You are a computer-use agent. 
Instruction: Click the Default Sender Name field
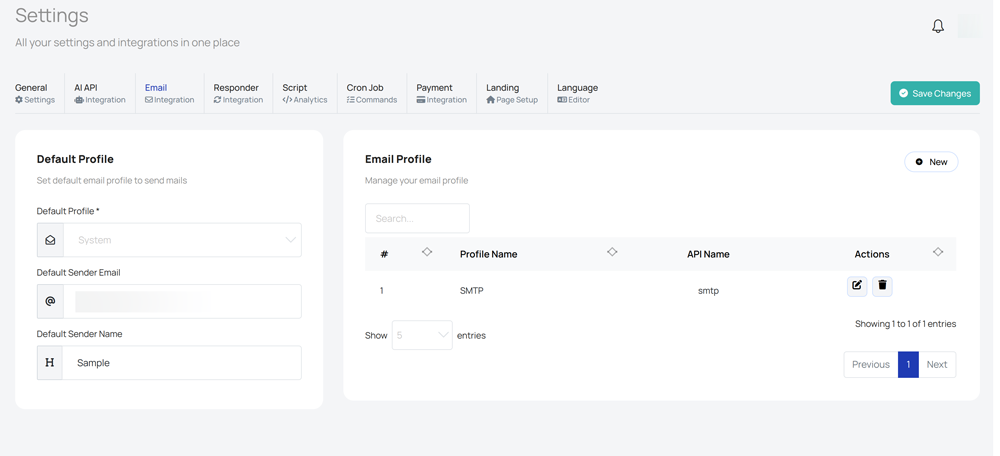pyautogui.click(x=182, y=363)
